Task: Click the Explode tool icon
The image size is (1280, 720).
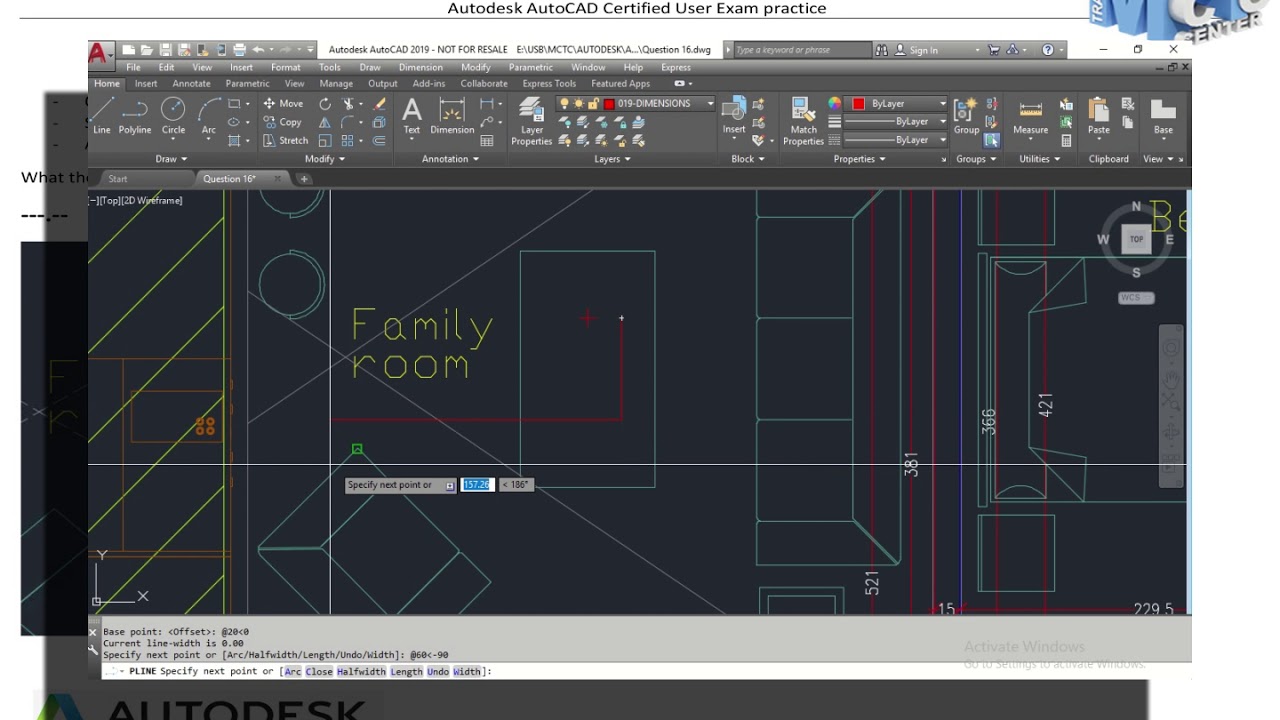Action: tap(379, 122)
